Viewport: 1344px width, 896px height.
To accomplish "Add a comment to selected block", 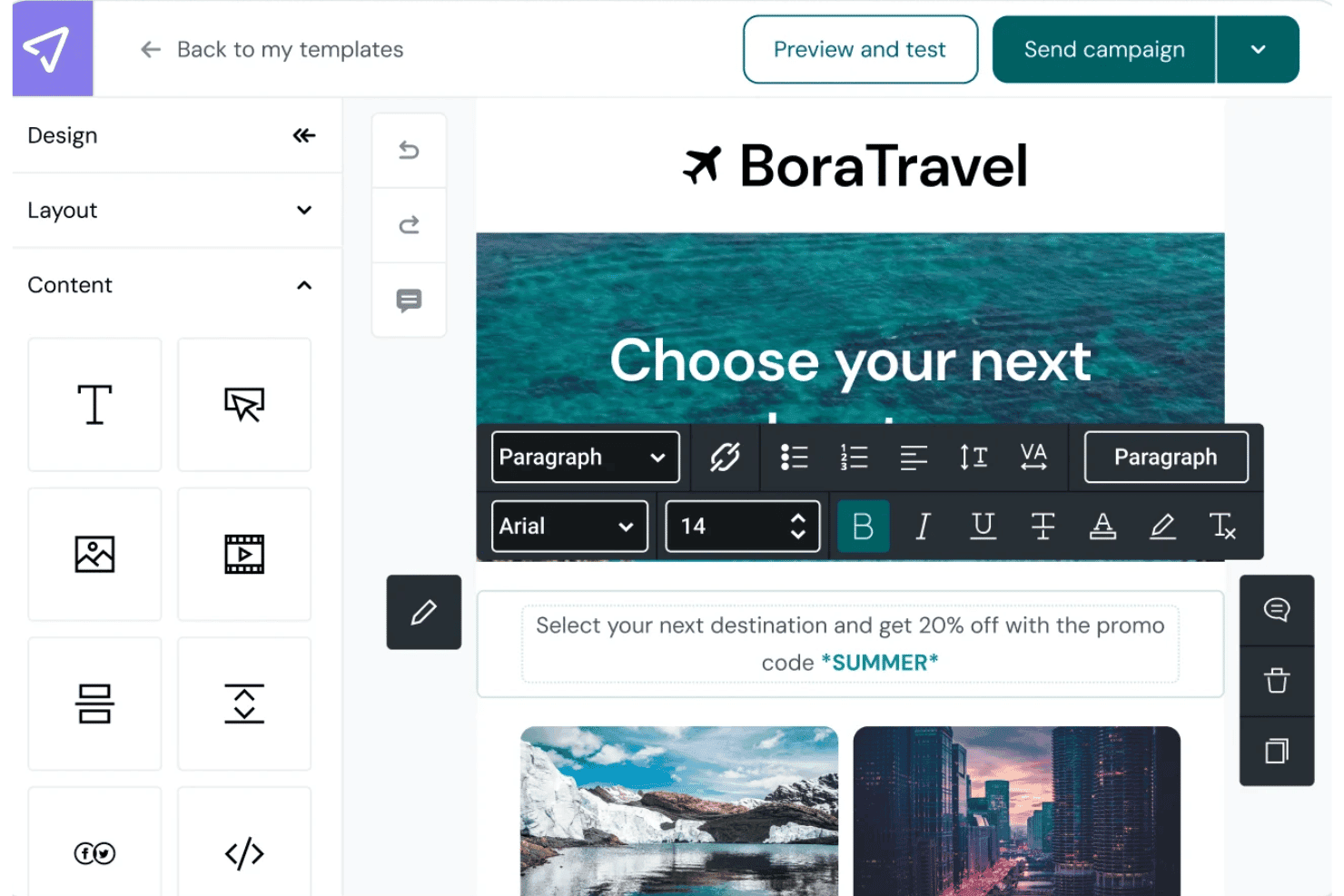I will [x=1277, y=610].
